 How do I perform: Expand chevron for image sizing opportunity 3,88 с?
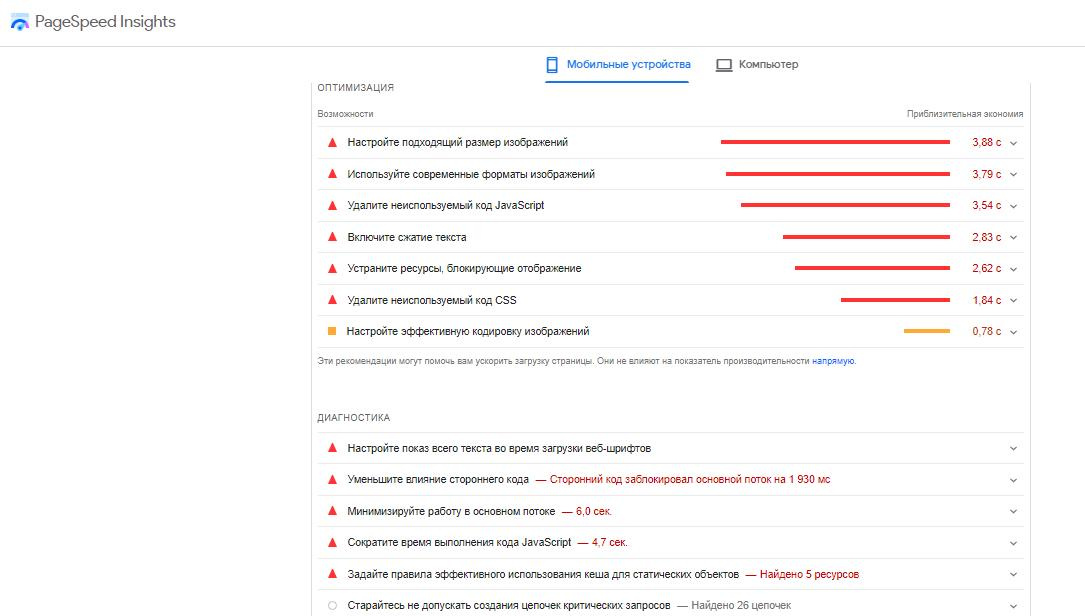coord(1013,143)
